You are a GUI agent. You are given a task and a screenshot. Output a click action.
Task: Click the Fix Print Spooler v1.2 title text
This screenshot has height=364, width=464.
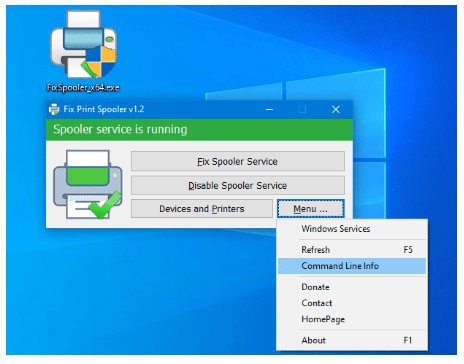(x=104, y=109)
